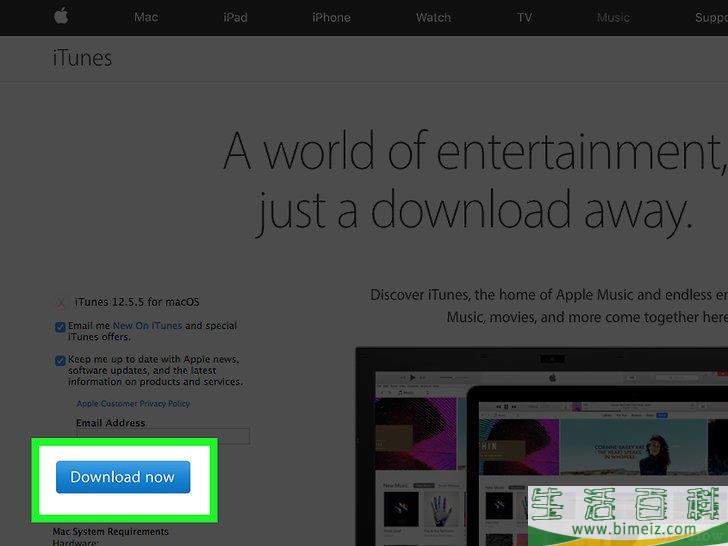This screenshot has width=728, height=546.
Task: Click the iTunes page title
Action: coord(82,58)
